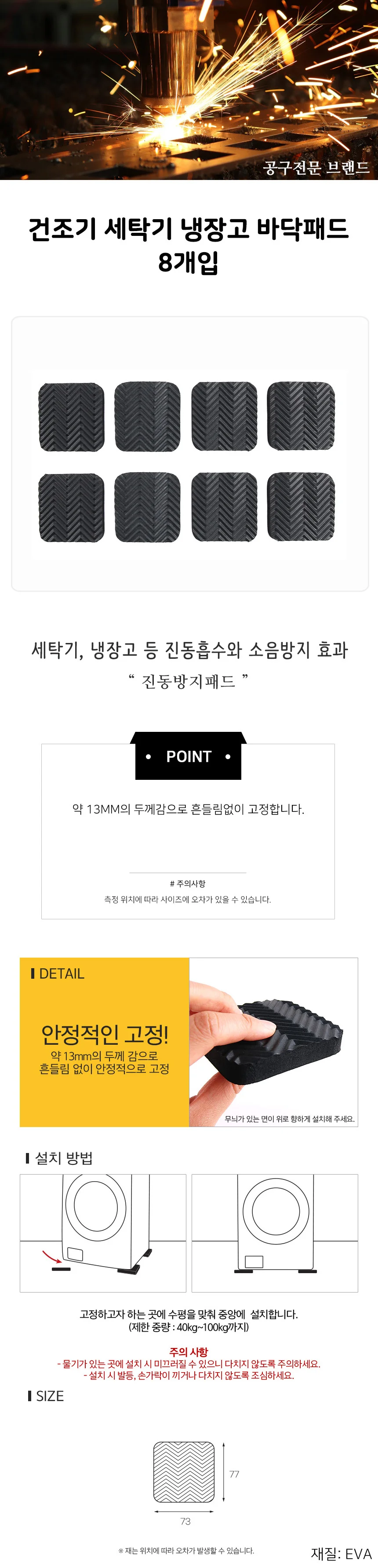Click the red 주의 사항 warning heading
This screenshot has width=378, height=1568.
[x=189, y=1351]
